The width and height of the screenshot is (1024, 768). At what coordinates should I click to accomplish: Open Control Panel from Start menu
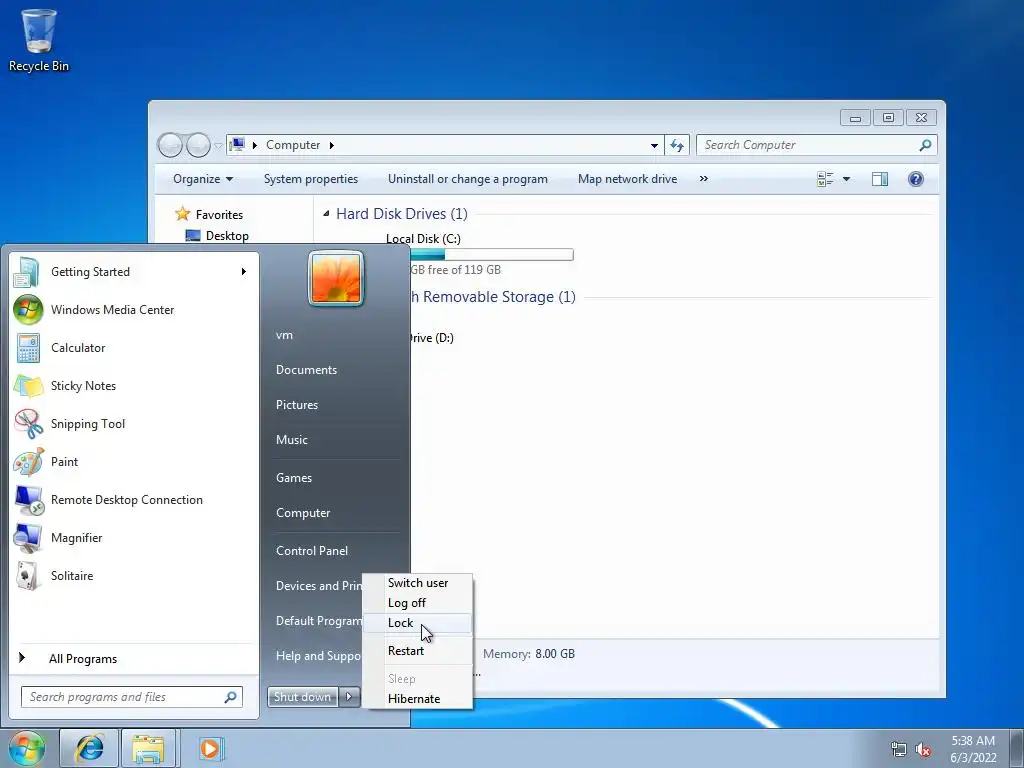click(x=312, y=551)
